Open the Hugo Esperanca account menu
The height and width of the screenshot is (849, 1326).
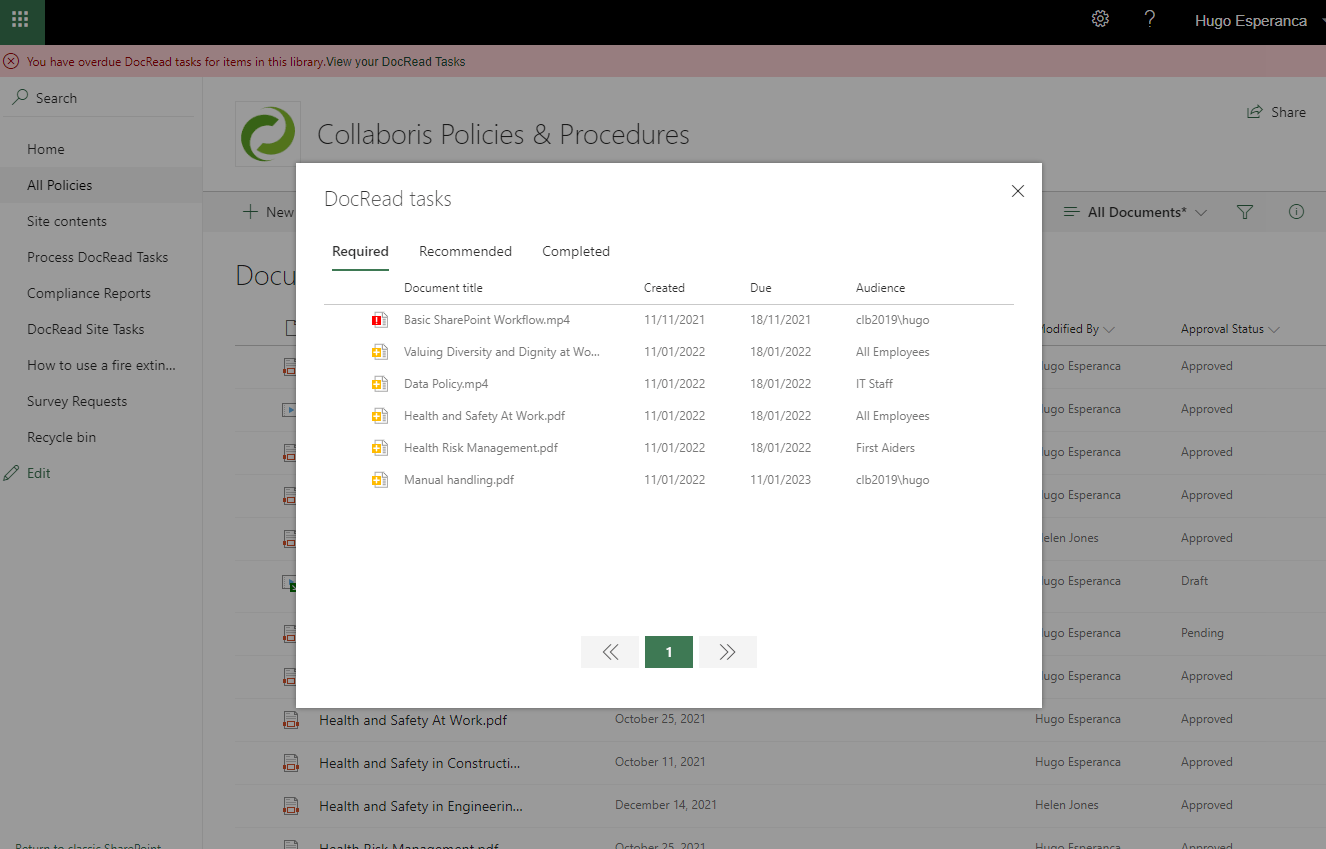click(x=1251, y=21)
